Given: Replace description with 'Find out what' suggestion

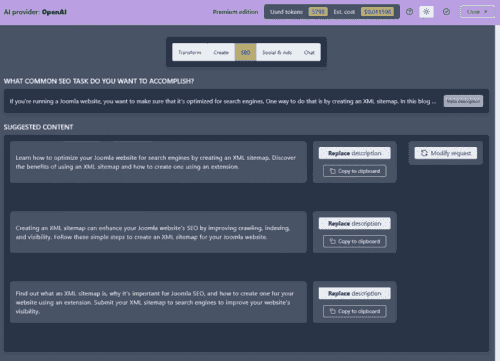Looking at the screenshot, I should tap(354, 293).
